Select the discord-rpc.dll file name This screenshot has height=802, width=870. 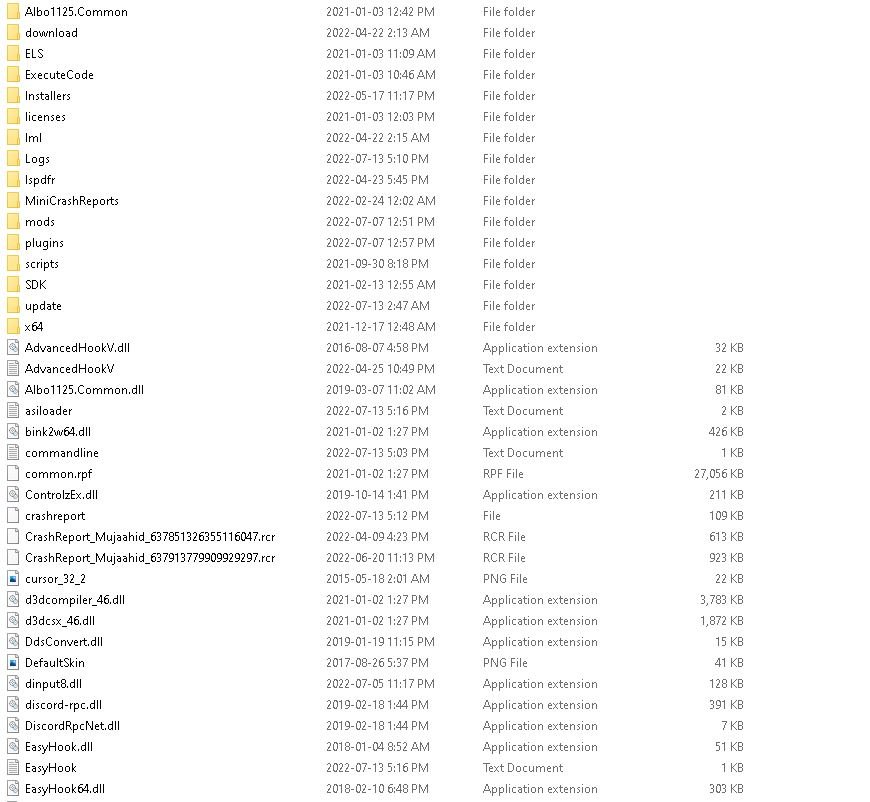(63, 705)
